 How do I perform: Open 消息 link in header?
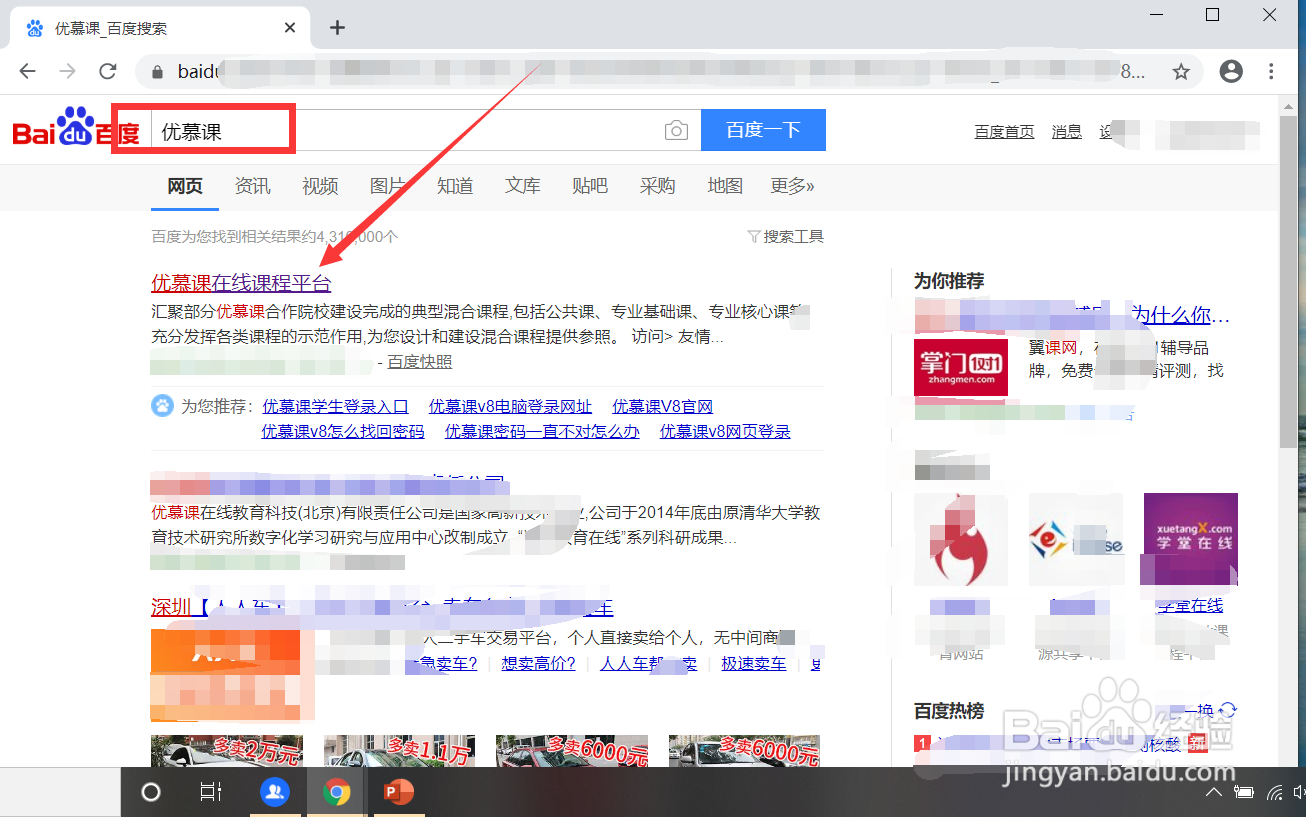1067,132
